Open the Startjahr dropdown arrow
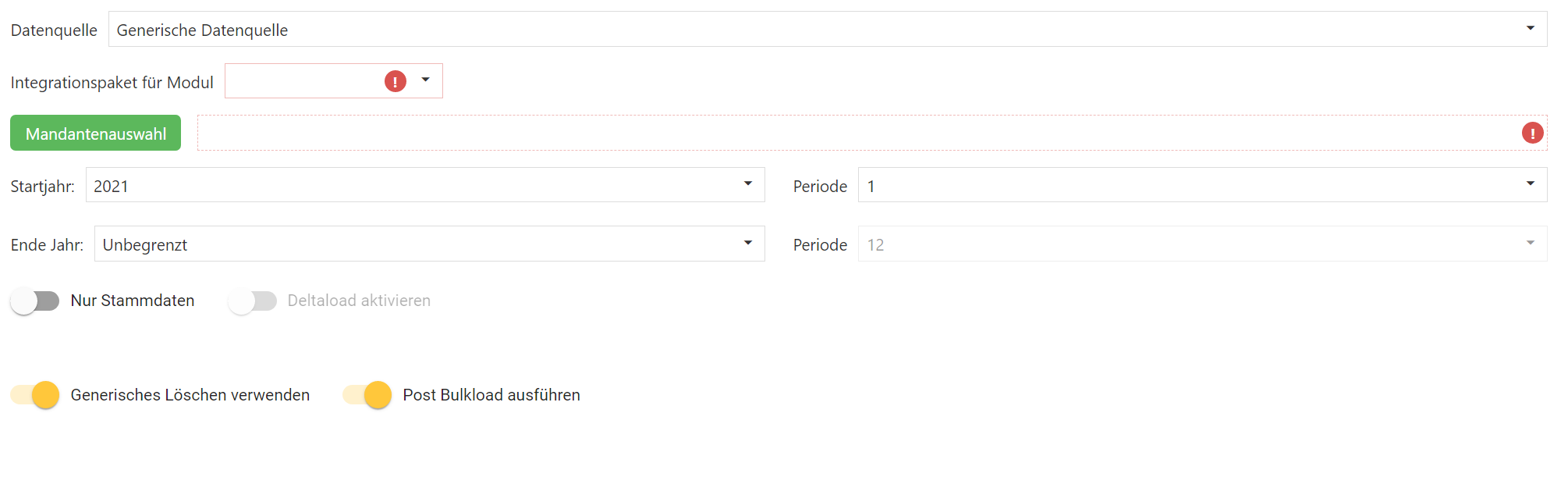Image resolution: width=1568 pixels, height=477 pixels. pyautogui.click(x=747, y=184)
